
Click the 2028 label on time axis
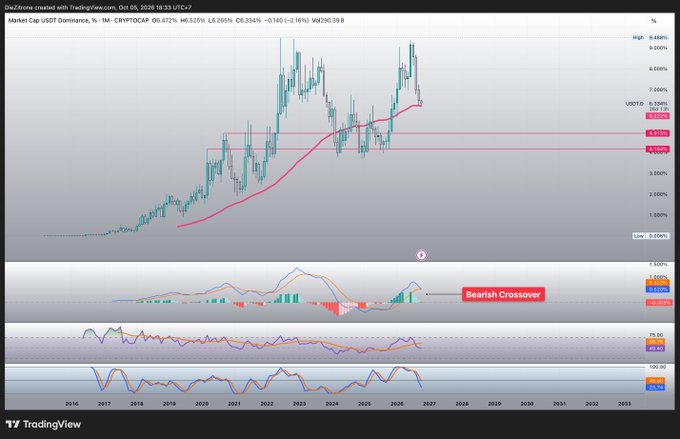click(x=462, y=404)
